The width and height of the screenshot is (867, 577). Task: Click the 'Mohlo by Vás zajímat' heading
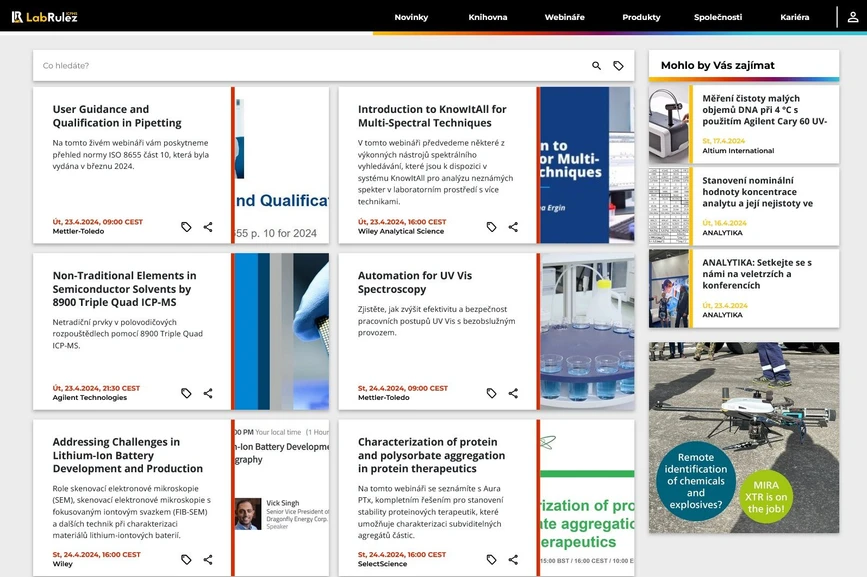click(718, 65)
